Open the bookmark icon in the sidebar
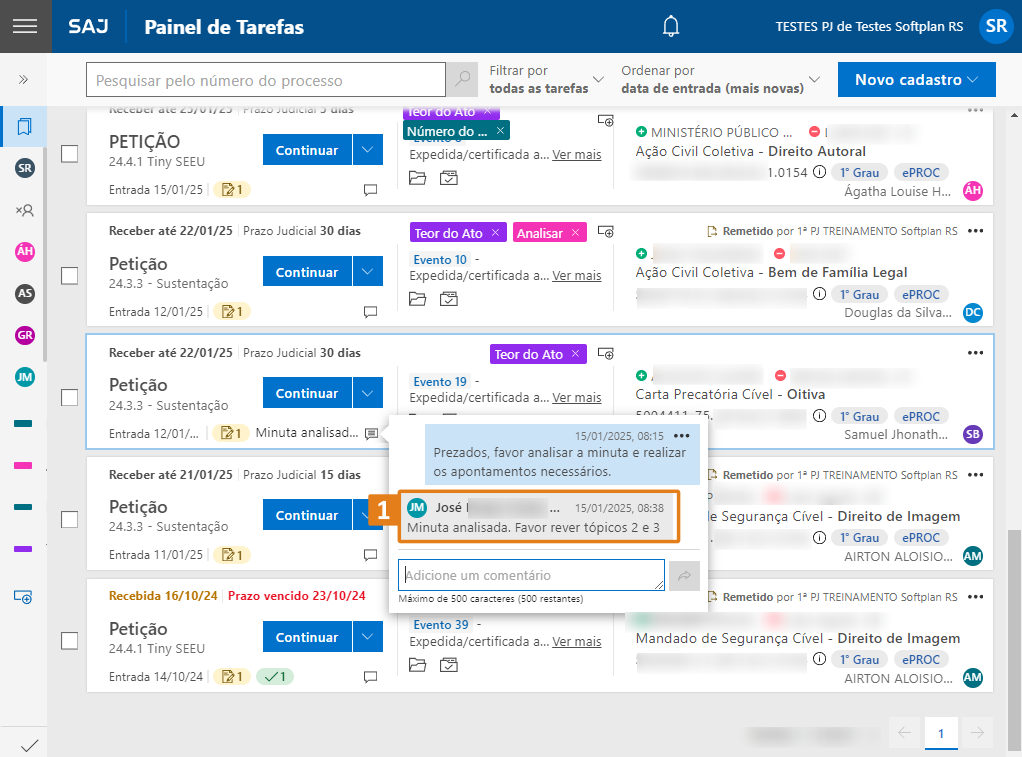The image size is (1022, 757). (x=24, y=127)
